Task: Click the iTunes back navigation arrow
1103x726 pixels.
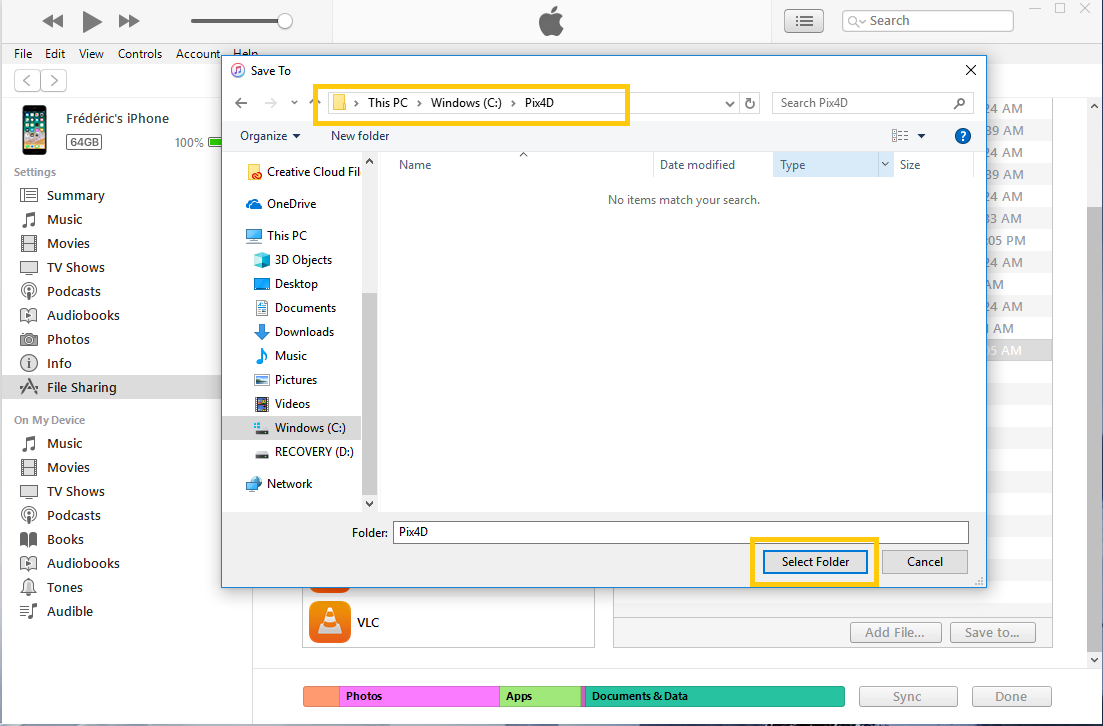Action: pyautogui.click(x=27, y=80)
